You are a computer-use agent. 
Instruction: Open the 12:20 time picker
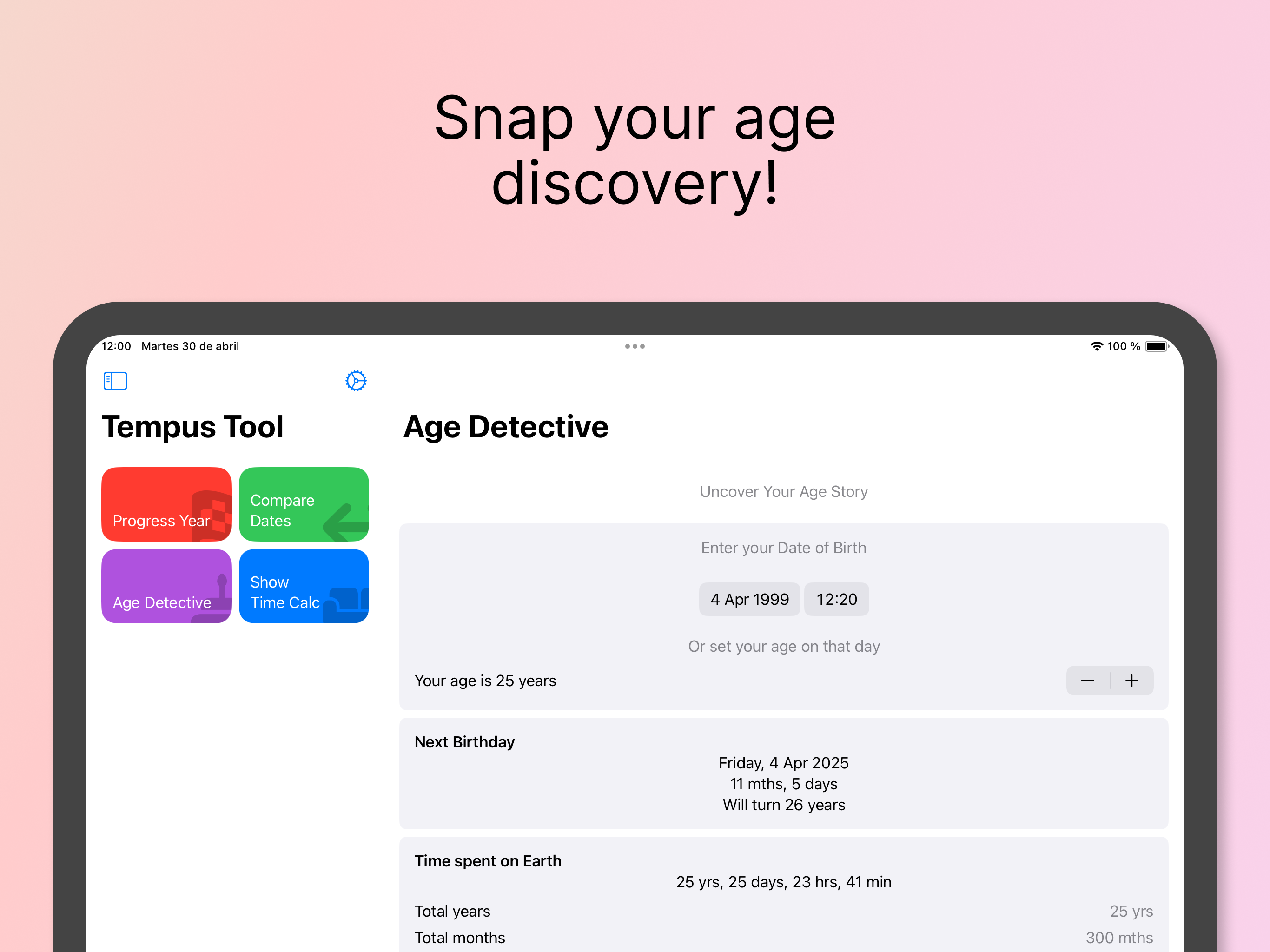coord(837,600)
